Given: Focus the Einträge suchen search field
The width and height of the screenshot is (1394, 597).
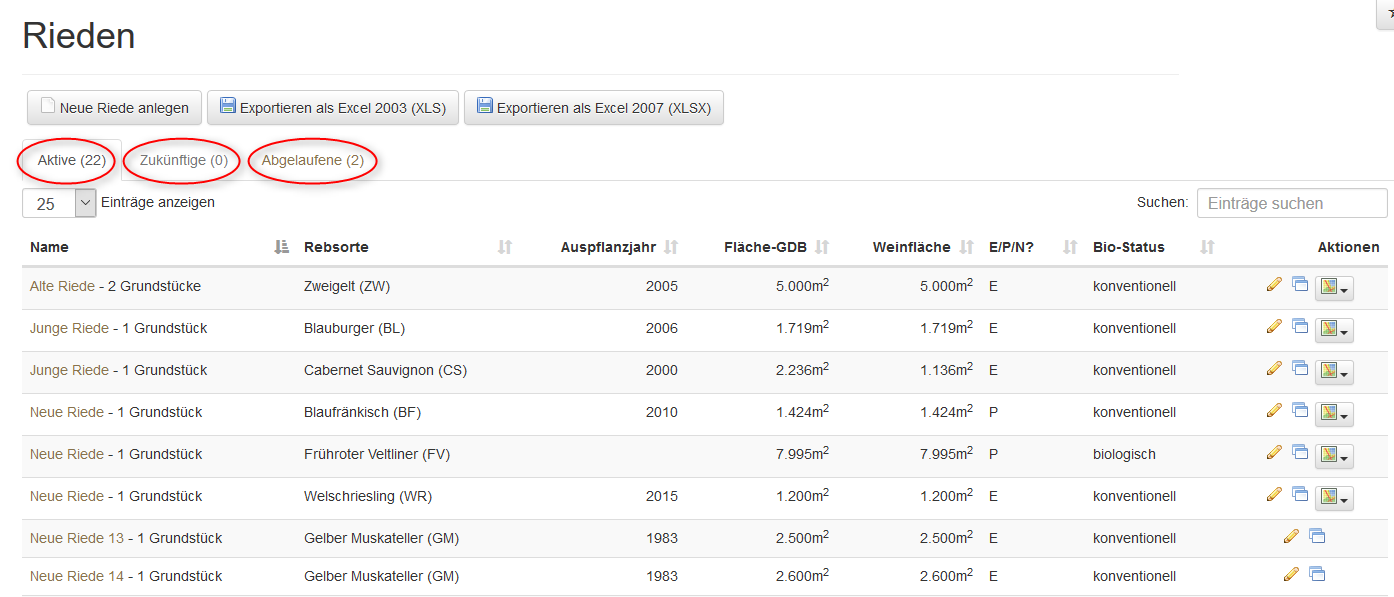Looking at the screenshot, I should (1291, 203).
